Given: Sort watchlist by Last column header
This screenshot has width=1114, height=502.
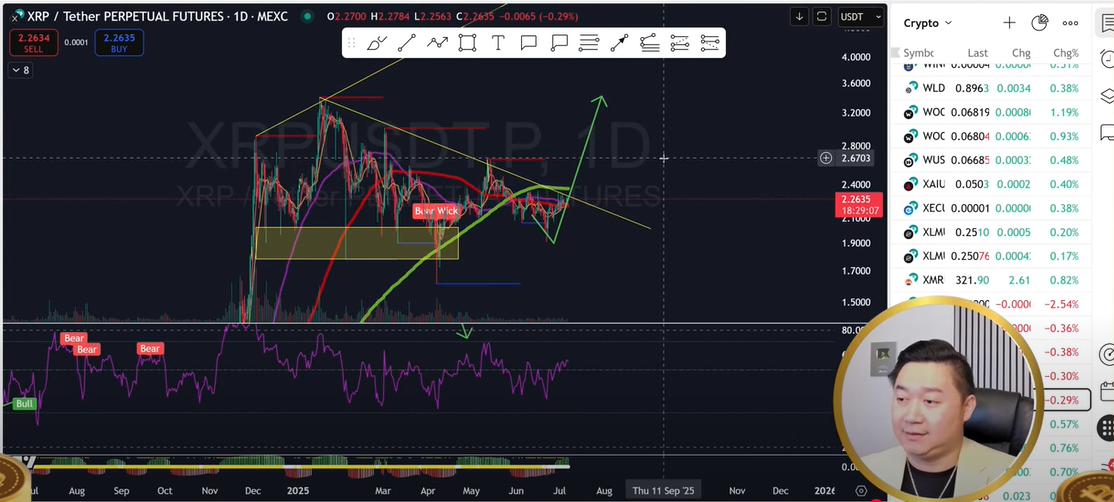Looking at the screenshot, I should tap(977, 53).
